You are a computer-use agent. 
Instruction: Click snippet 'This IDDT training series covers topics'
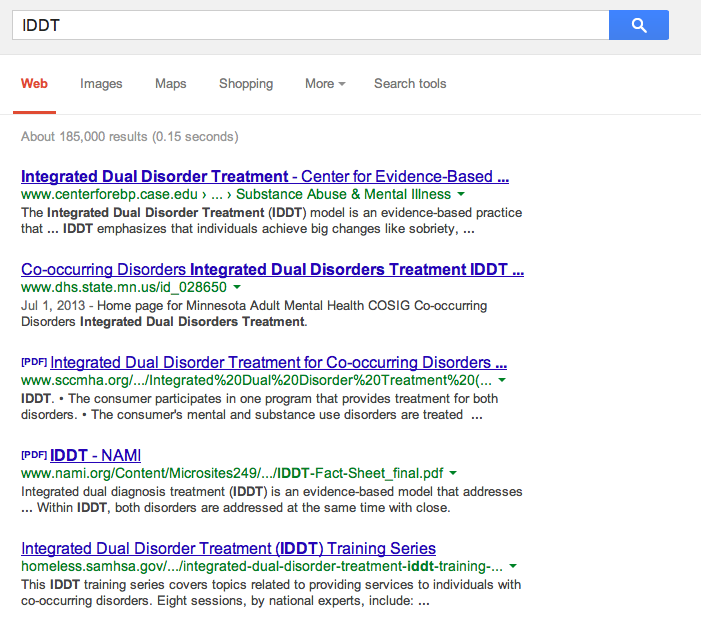tap(271, 593)
